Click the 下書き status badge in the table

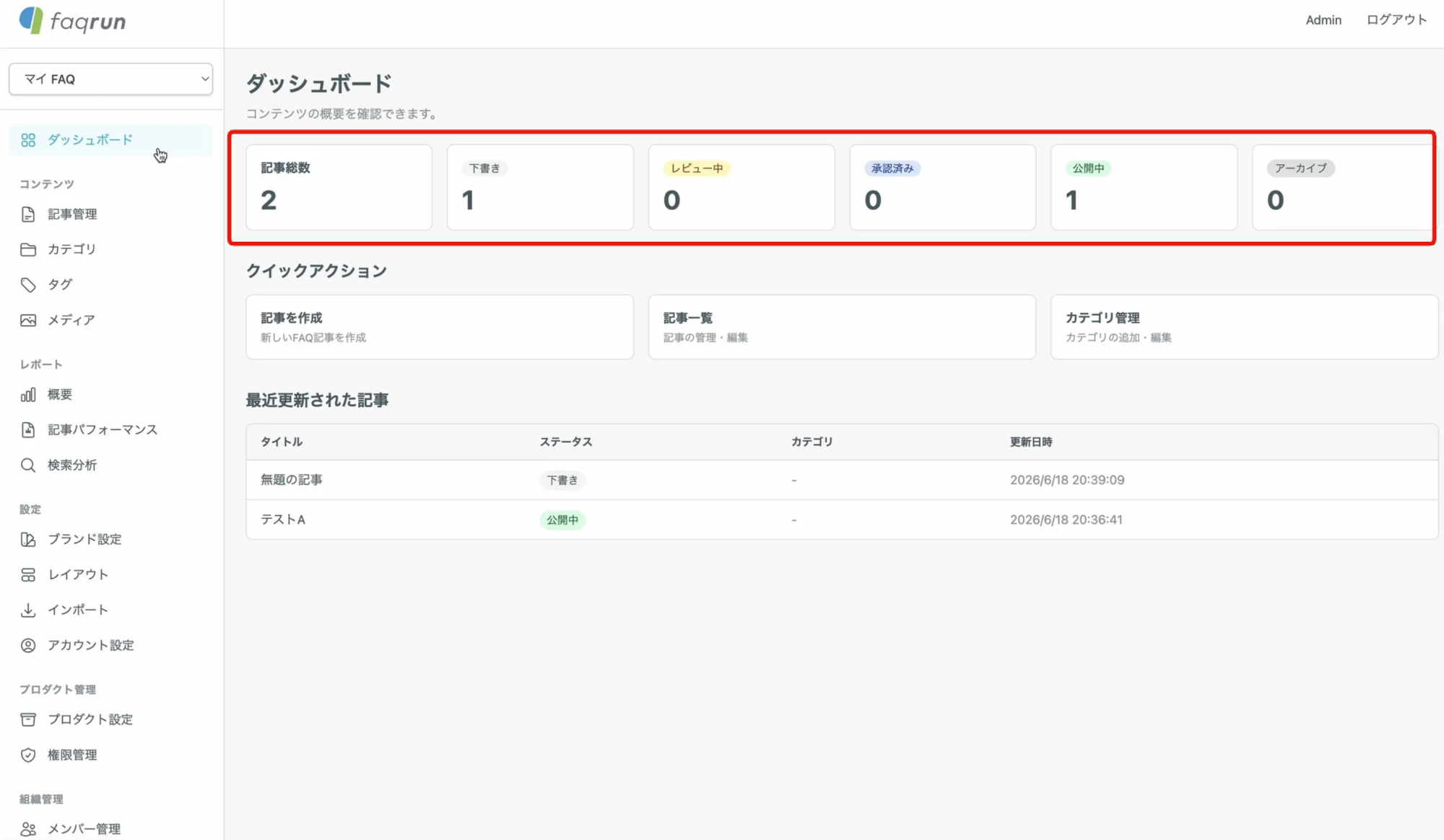pos(562,480)
